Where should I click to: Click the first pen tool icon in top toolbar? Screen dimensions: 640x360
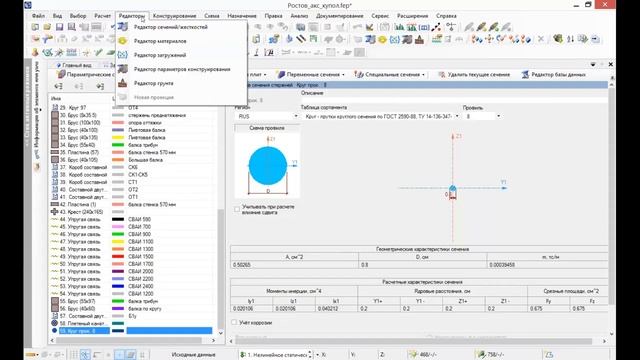point(469,27)
